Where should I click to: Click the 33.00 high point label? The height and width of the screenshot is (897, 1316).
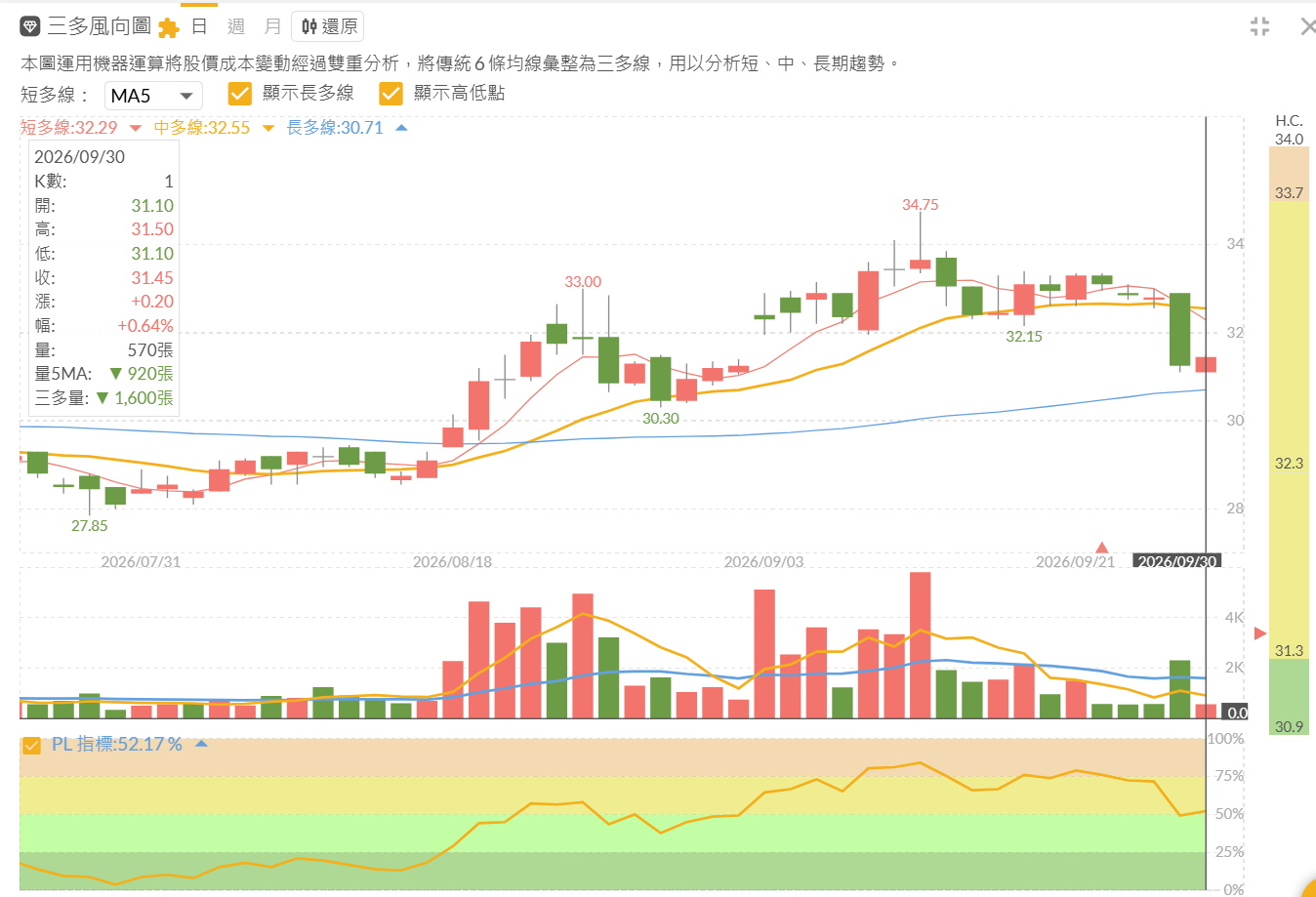coord(583,282)
